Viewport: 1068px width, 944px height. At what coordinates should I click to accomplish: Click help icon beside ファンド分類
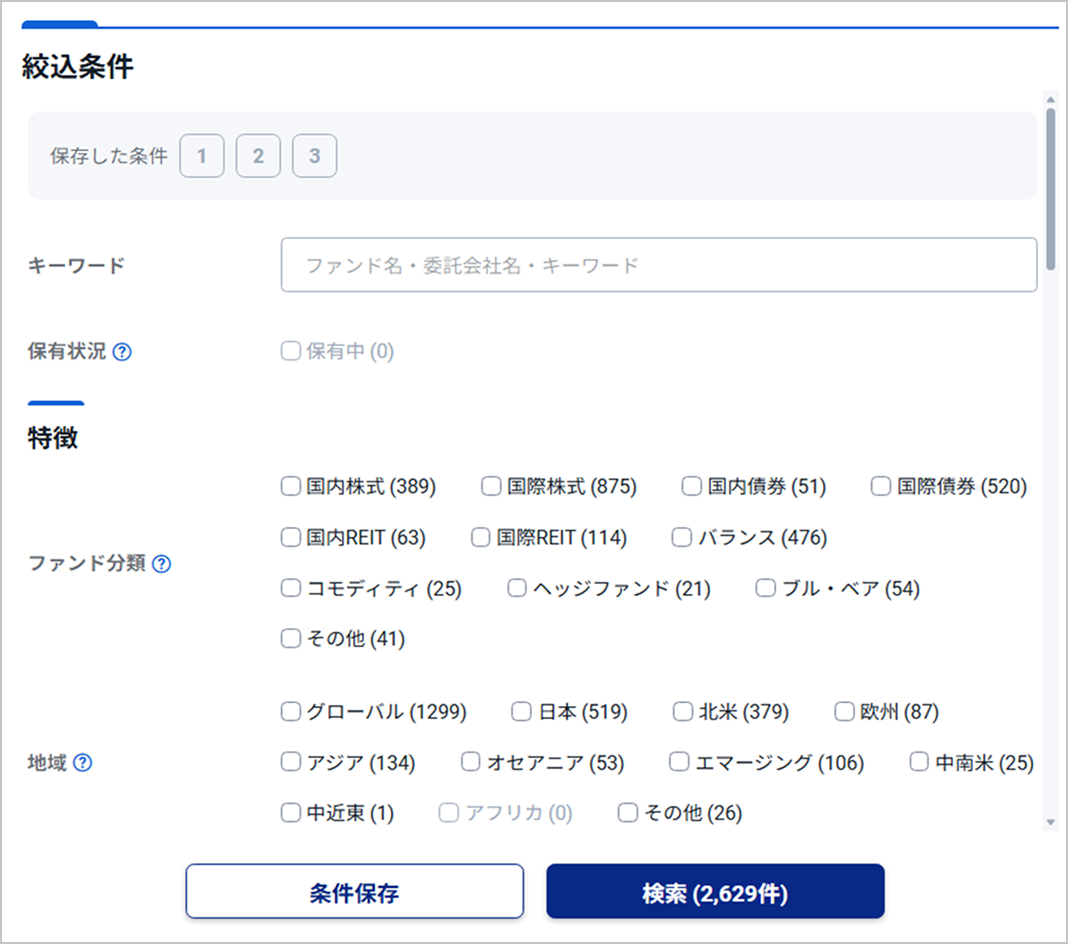point(161,564)
